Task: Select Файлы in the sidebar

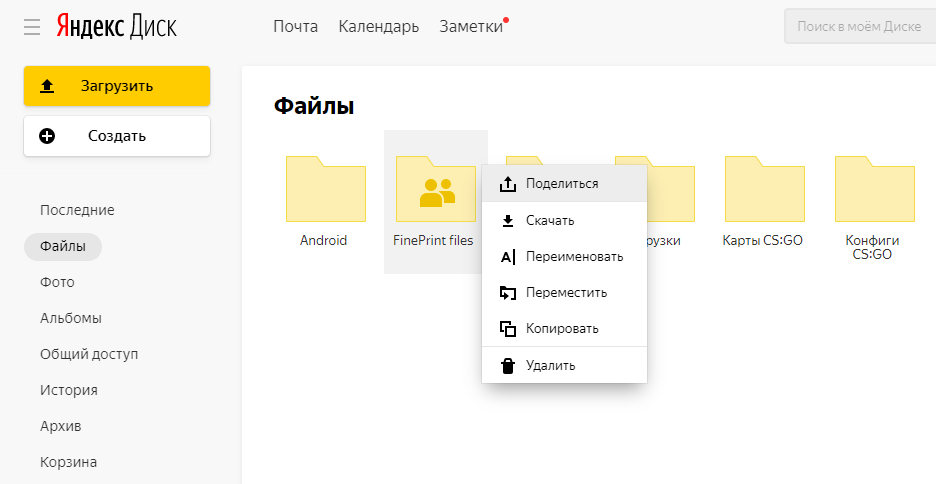Action: point(63,246)
